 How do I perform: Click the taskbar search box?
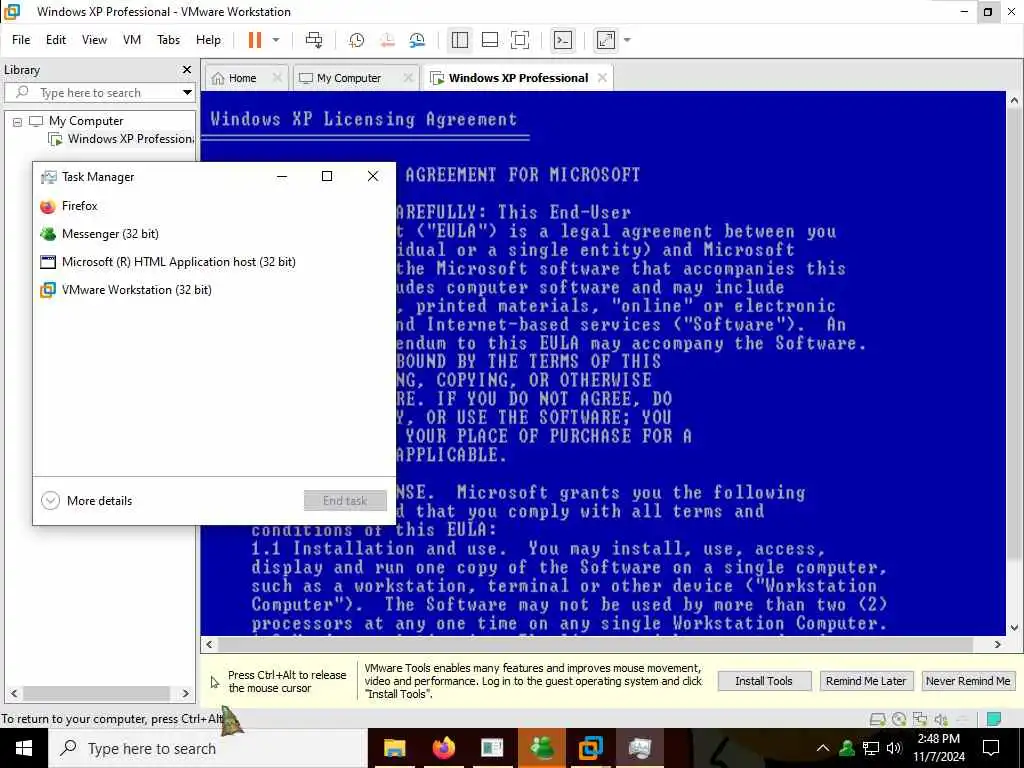pos(208,748)
